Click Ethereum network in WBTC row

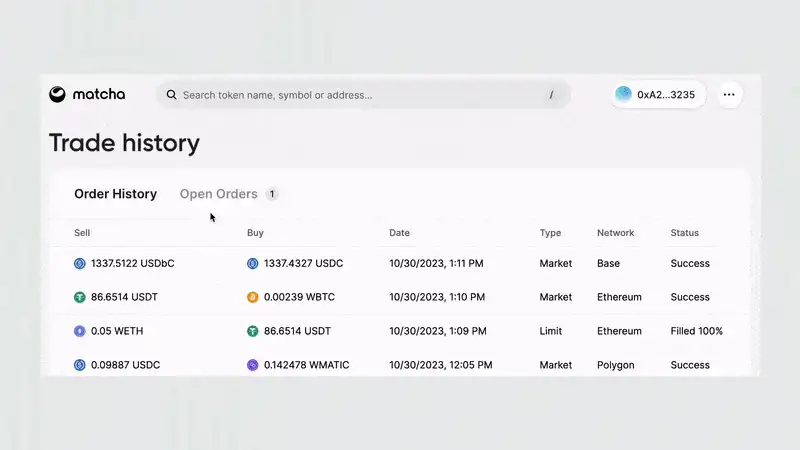[619, 297]
